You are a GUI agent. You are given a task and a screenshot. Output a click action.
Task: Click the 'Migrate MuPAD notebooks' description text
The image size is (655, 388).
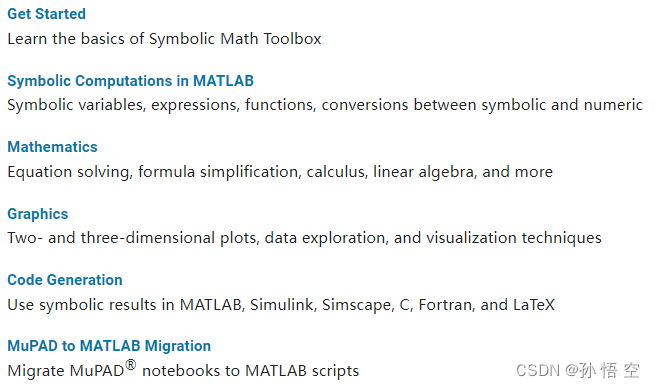click(183, 369)
